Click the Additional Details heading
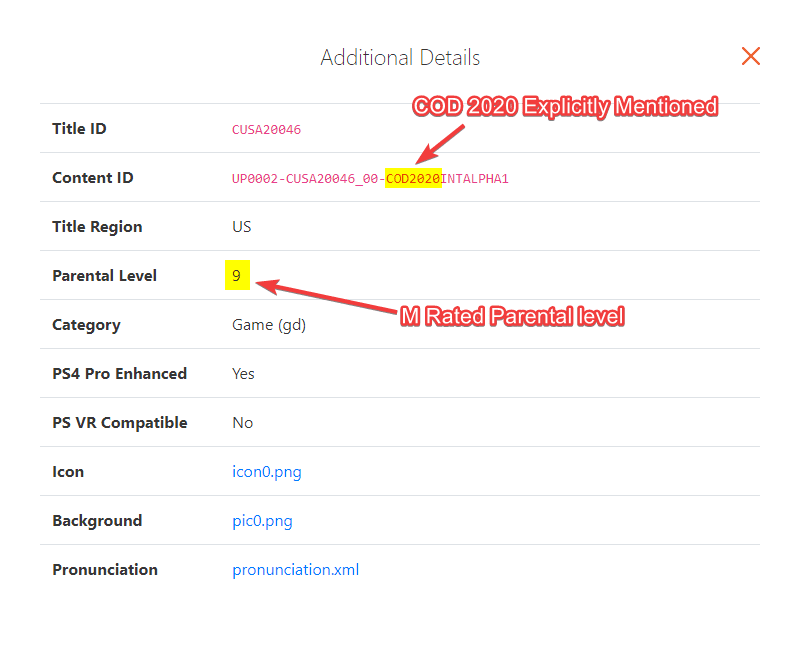Viewport: 800px width, 649px height. [x=400, y=58]
